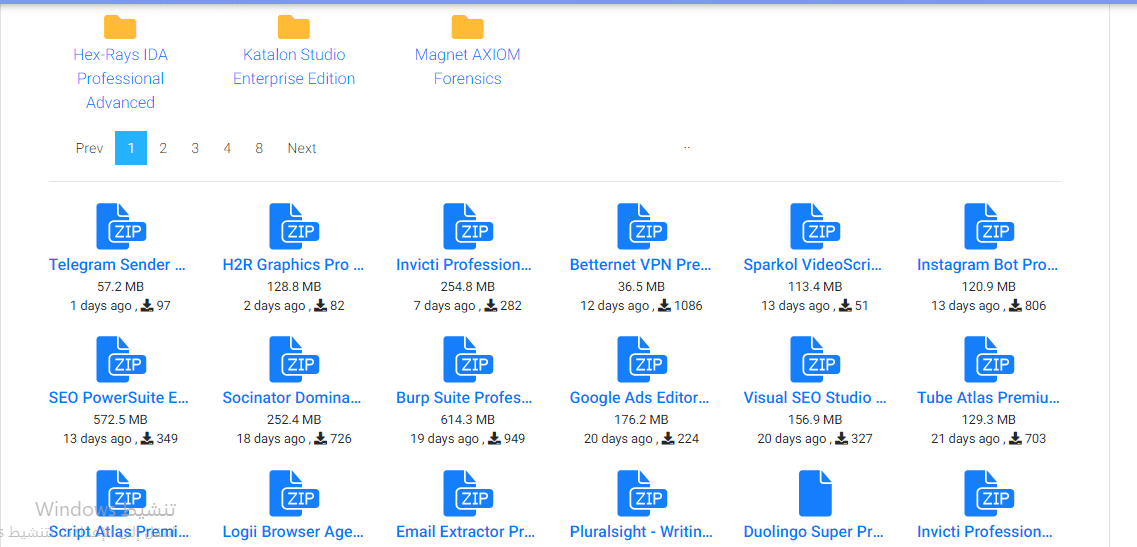The image size is (1137, 547).
Task: Open the Katalon Studio folder icon
Action: click(x=294, y=27)
